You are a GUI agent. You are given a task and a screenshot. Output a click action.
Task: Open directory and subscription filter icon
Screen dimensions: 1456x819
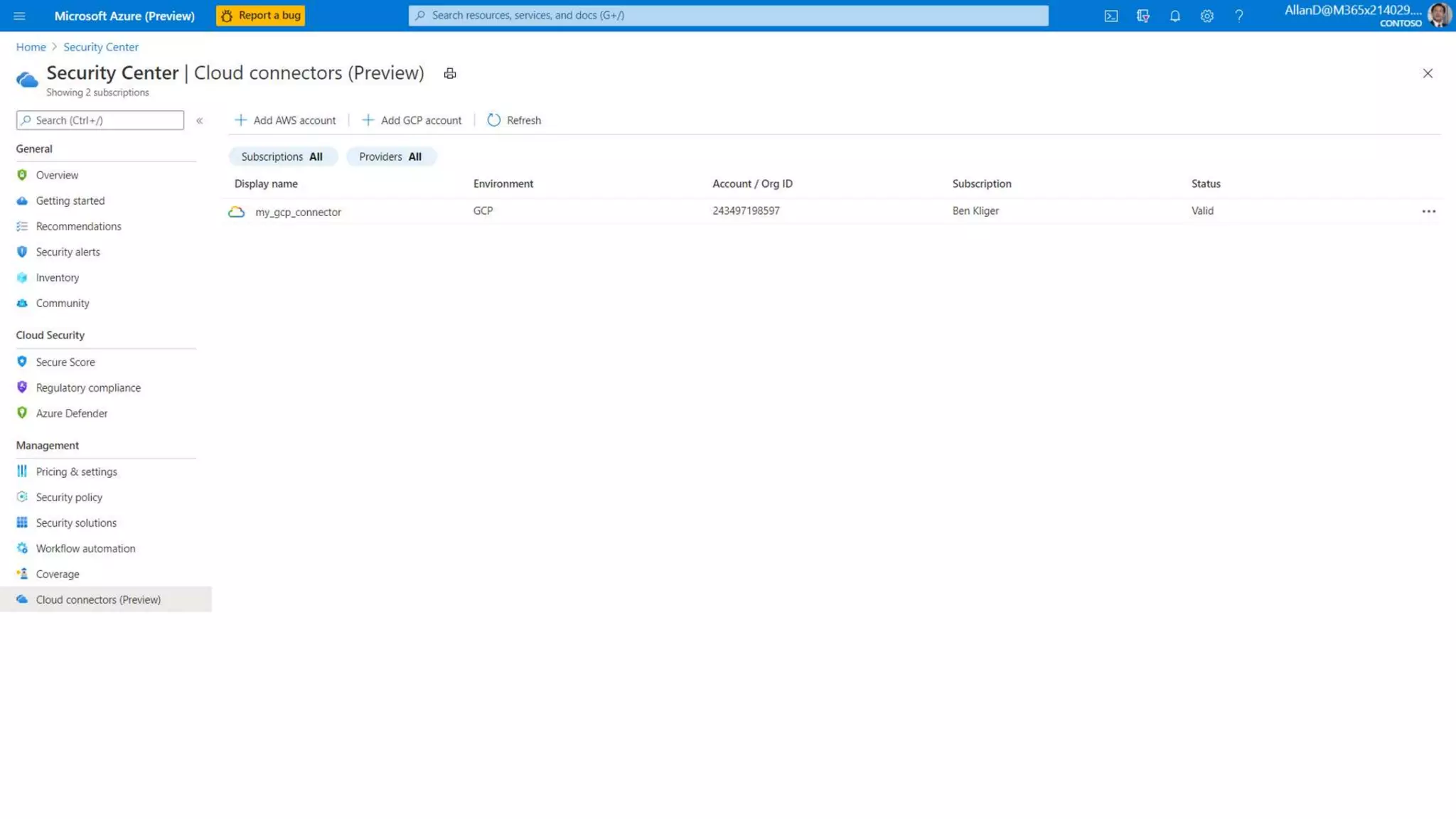pyautogui.click(x=1142, y=16)
